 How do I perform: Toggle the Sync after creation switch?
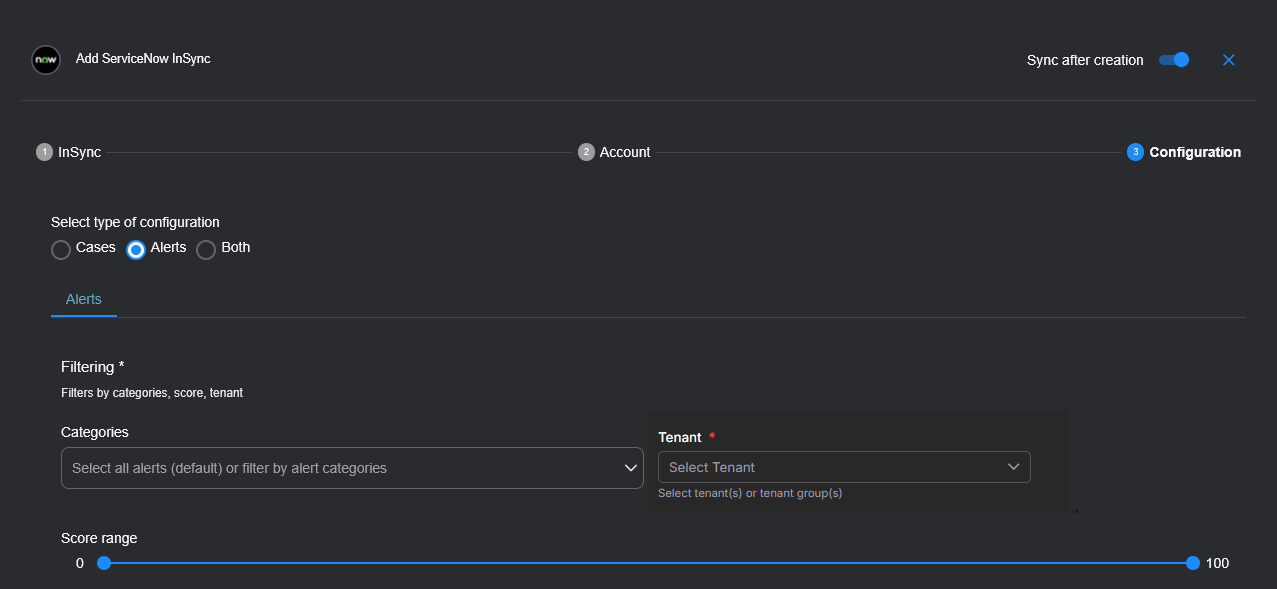point(1174,60)
